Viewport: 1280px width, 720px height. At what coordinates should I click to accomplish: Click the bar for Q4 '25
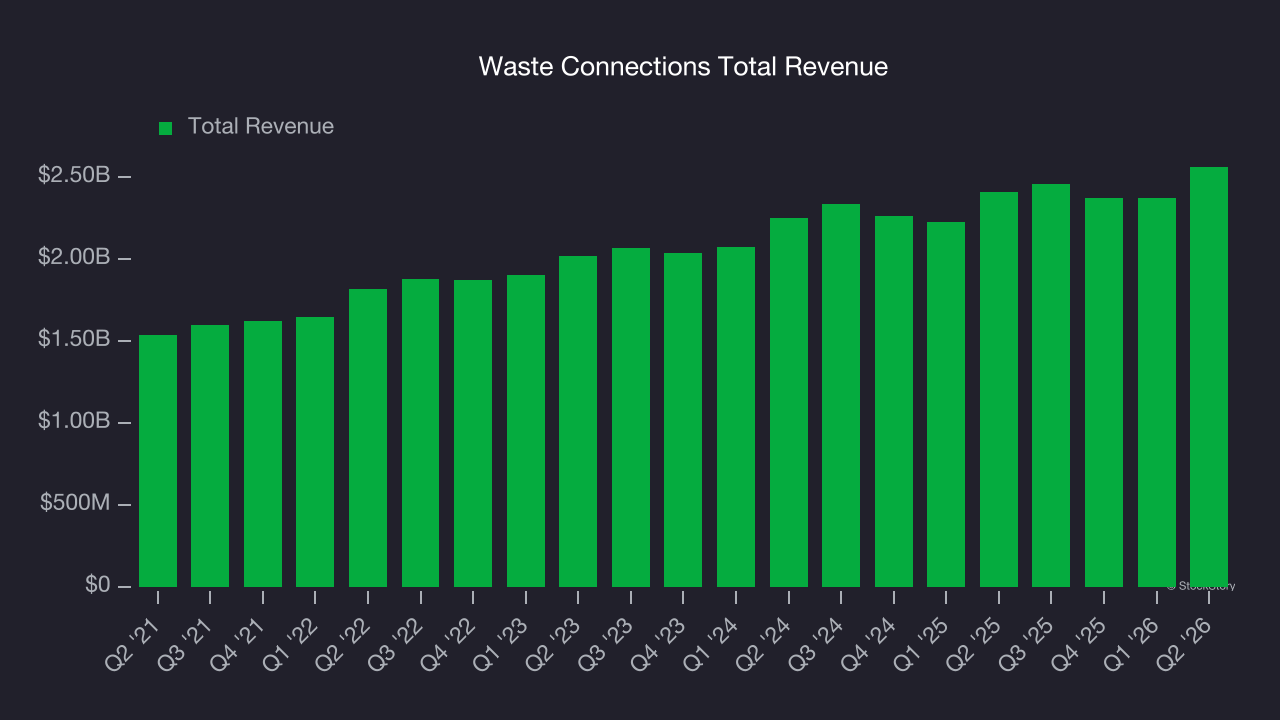1104,392
